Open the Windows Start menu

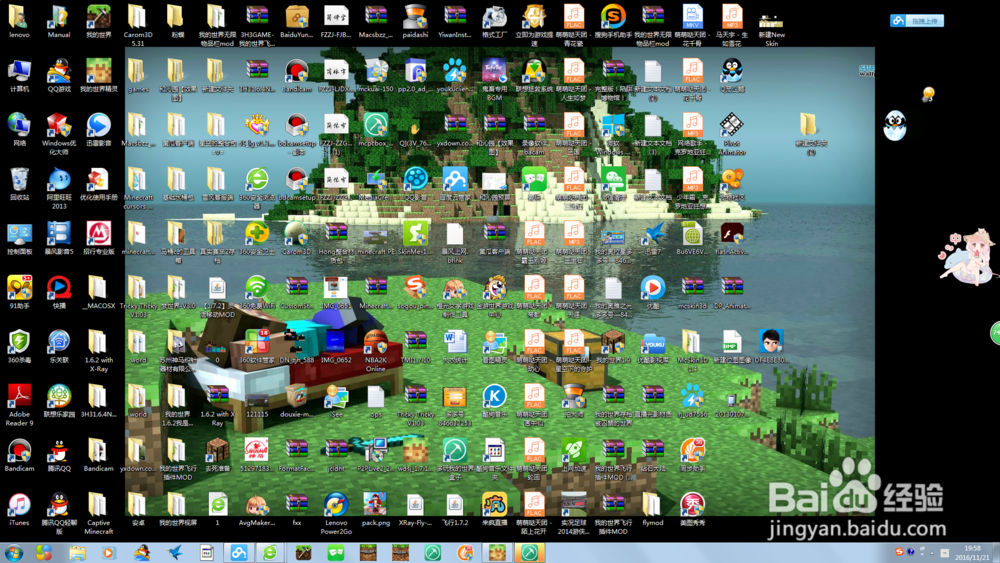click(x=13, y=553)
